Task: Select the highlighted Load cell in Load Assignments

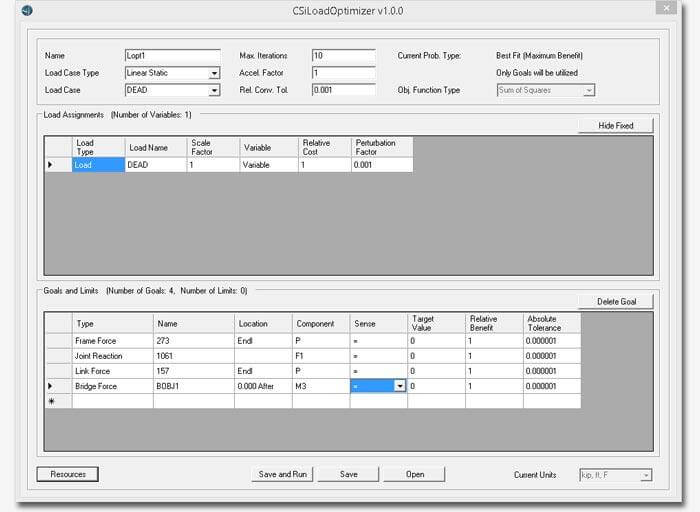Action: point(98,165)
